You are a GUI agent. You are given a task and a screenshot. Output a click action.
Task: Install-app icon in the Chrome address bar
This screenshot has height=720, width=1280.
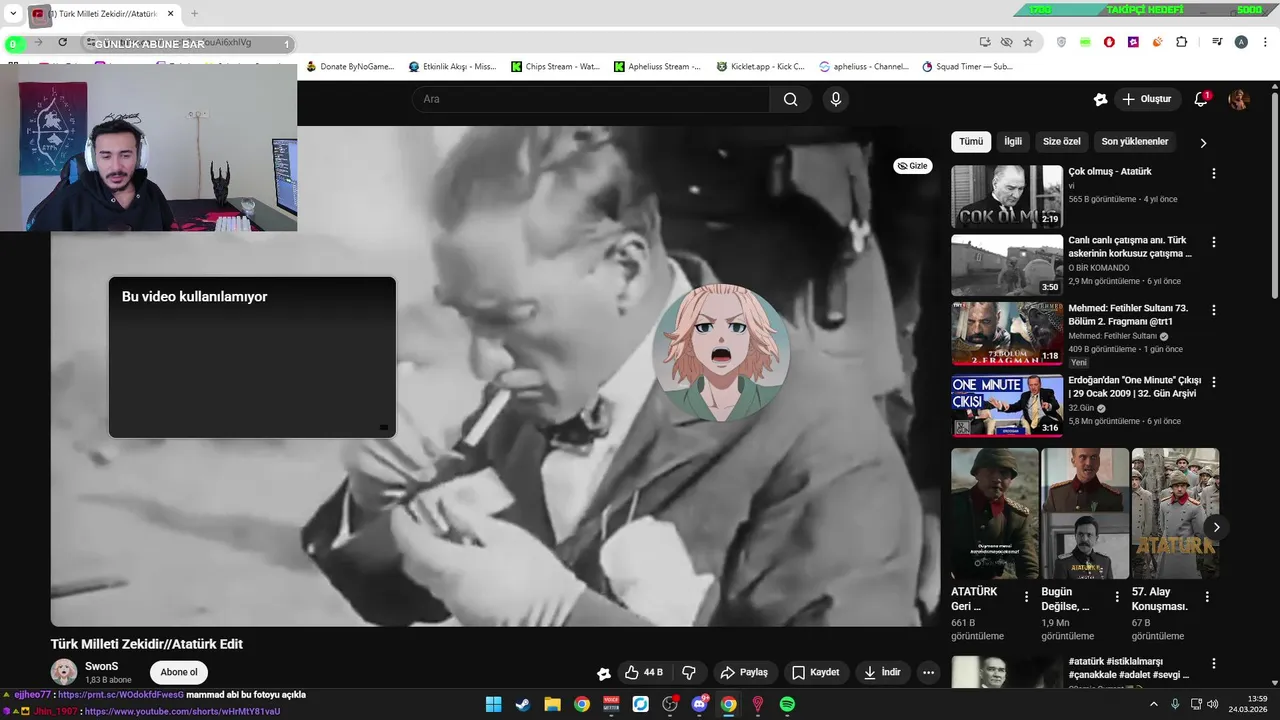985,42
